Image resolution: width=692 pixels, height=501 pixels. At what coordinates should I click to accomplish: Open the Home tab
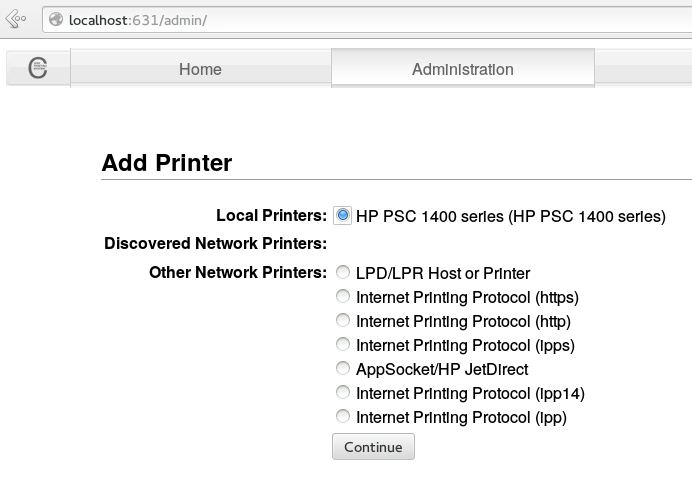click(x=200, y=69)
